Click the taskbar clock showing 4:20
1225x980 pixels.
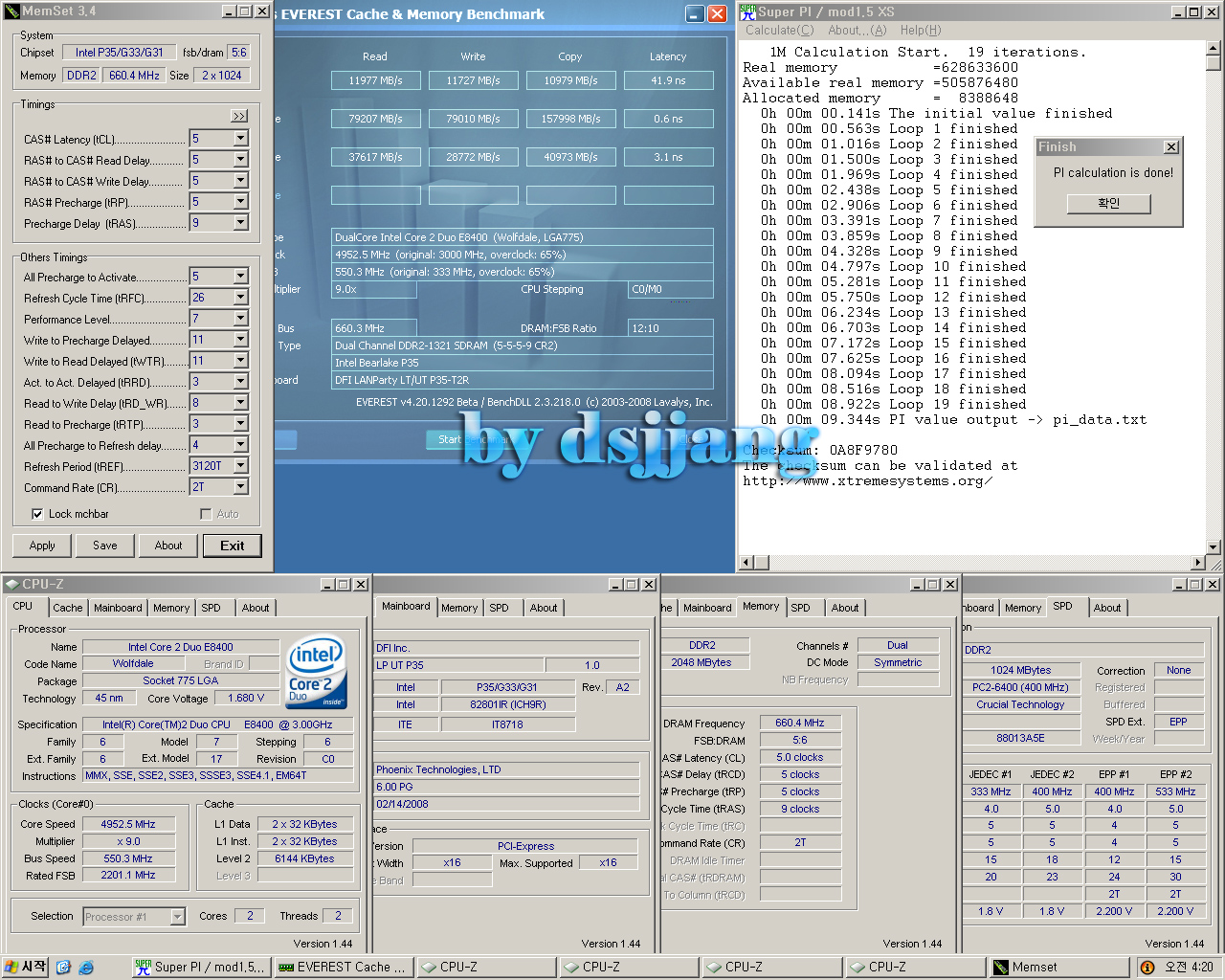click(x=1190, y=968)
